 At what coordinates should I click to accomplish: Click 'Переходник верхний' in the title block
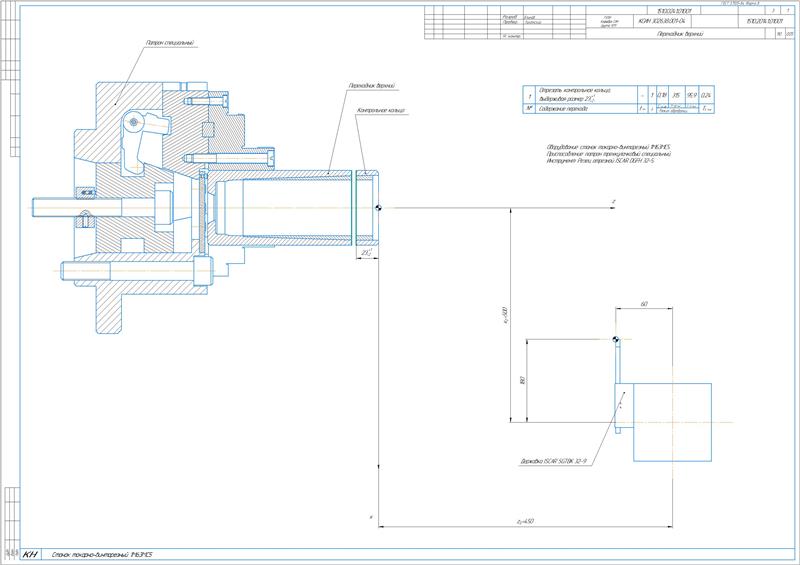coord(681,33)
